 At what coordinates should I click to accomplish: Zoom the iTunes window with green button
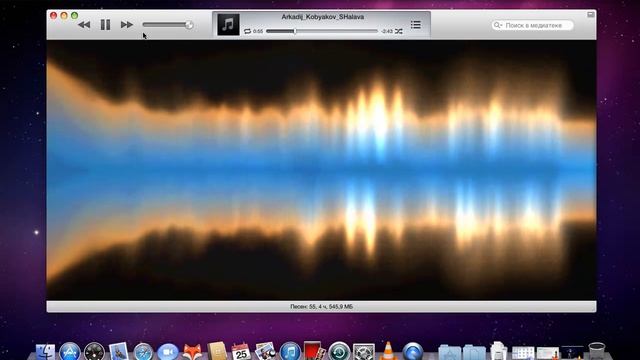[x=75, y=16]
